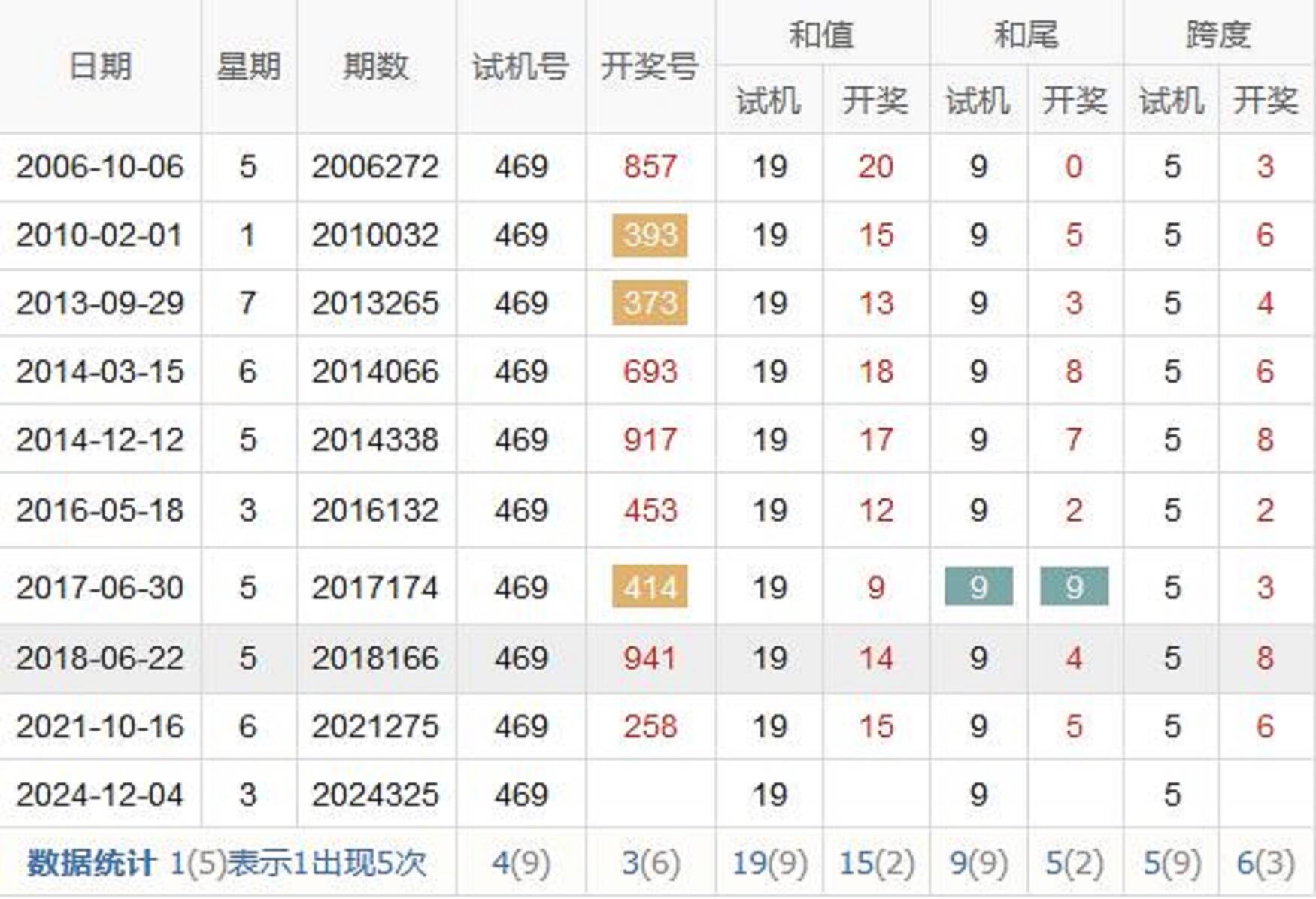Click the 试机号 column header
Screen dimensions: 1316x899
click(520, 67)
